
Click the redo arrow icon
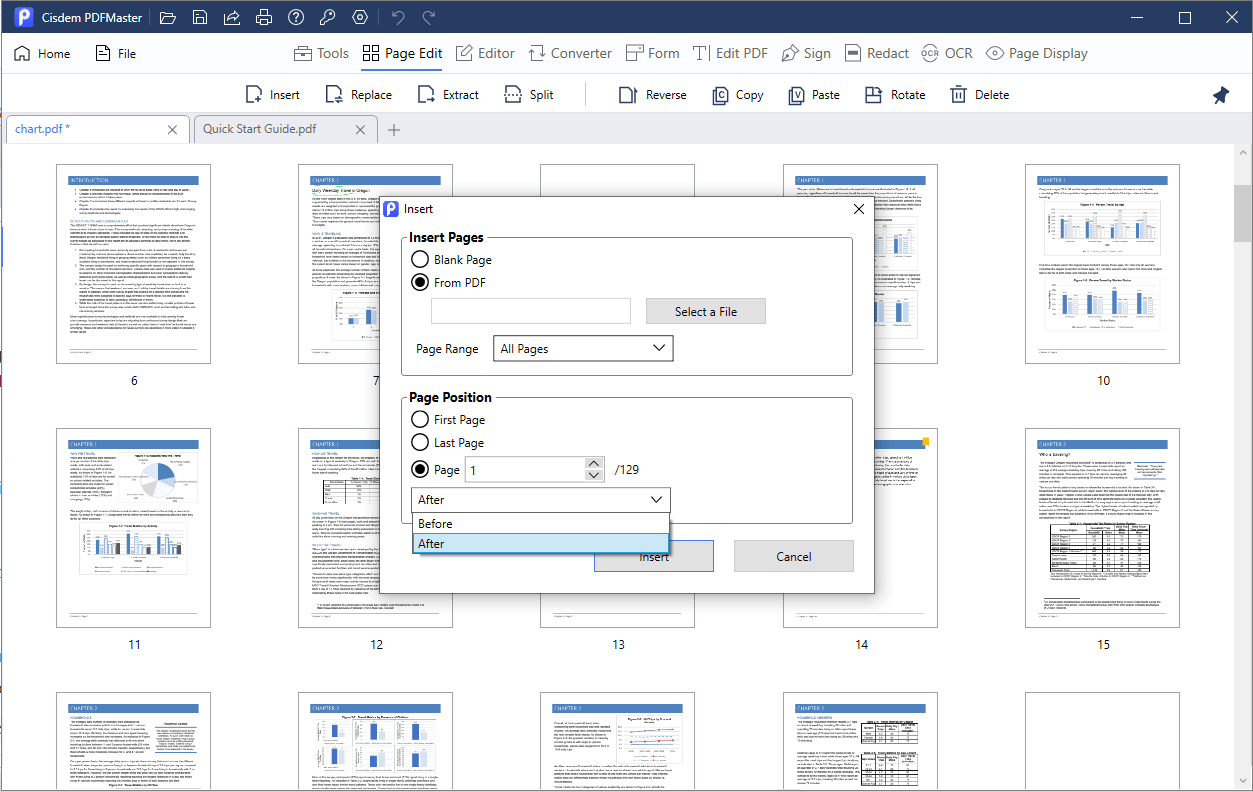(x=429, y=18)
